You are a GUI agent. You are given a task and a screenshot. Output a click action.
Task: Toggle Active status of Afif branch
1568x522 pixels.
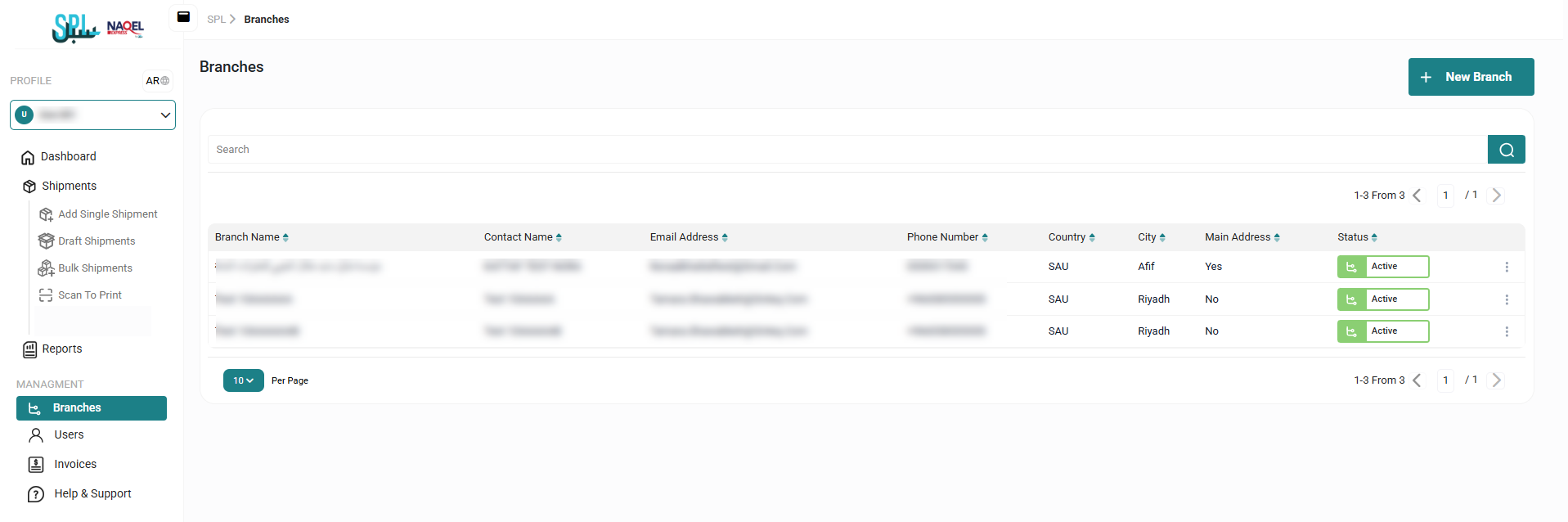point(1382,267)
